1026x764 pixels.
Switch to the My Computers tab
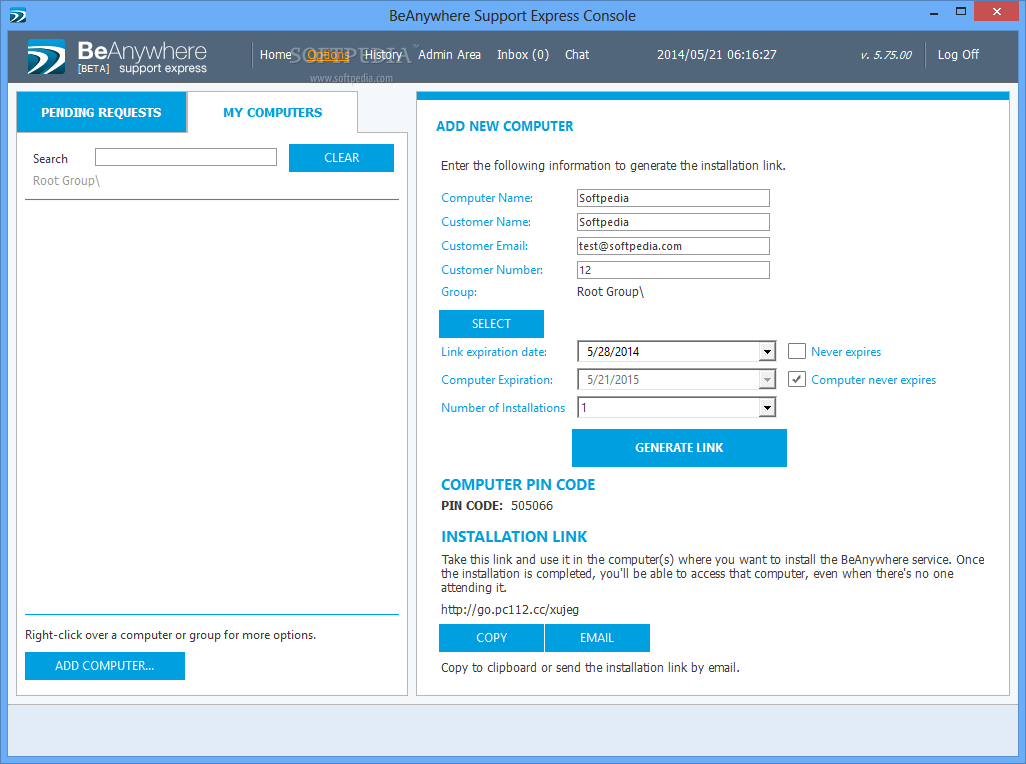(272, 113)
